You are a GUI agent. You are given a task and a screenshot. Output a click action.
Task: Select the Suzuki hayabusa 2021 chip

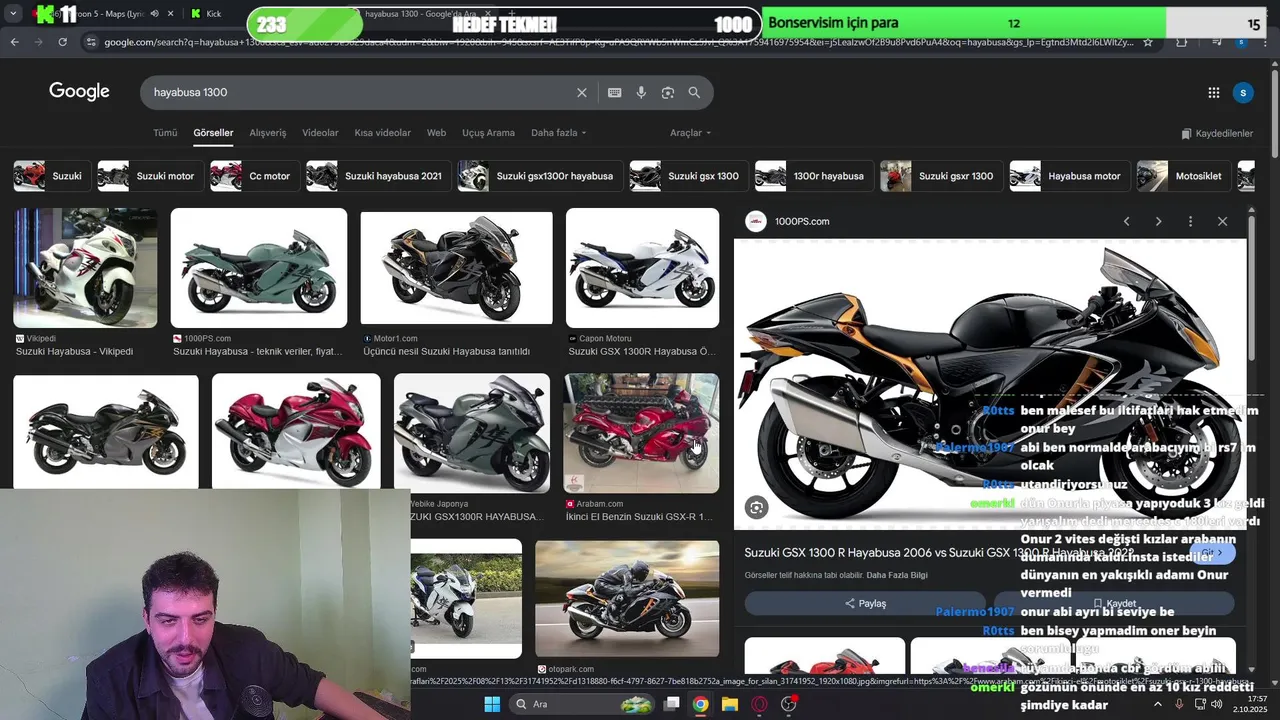(x=378, y=176)
